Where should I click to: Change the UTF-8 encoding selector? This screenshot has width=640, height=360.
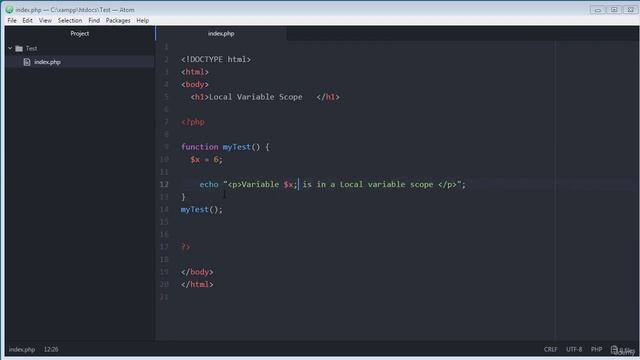point(574,349)
